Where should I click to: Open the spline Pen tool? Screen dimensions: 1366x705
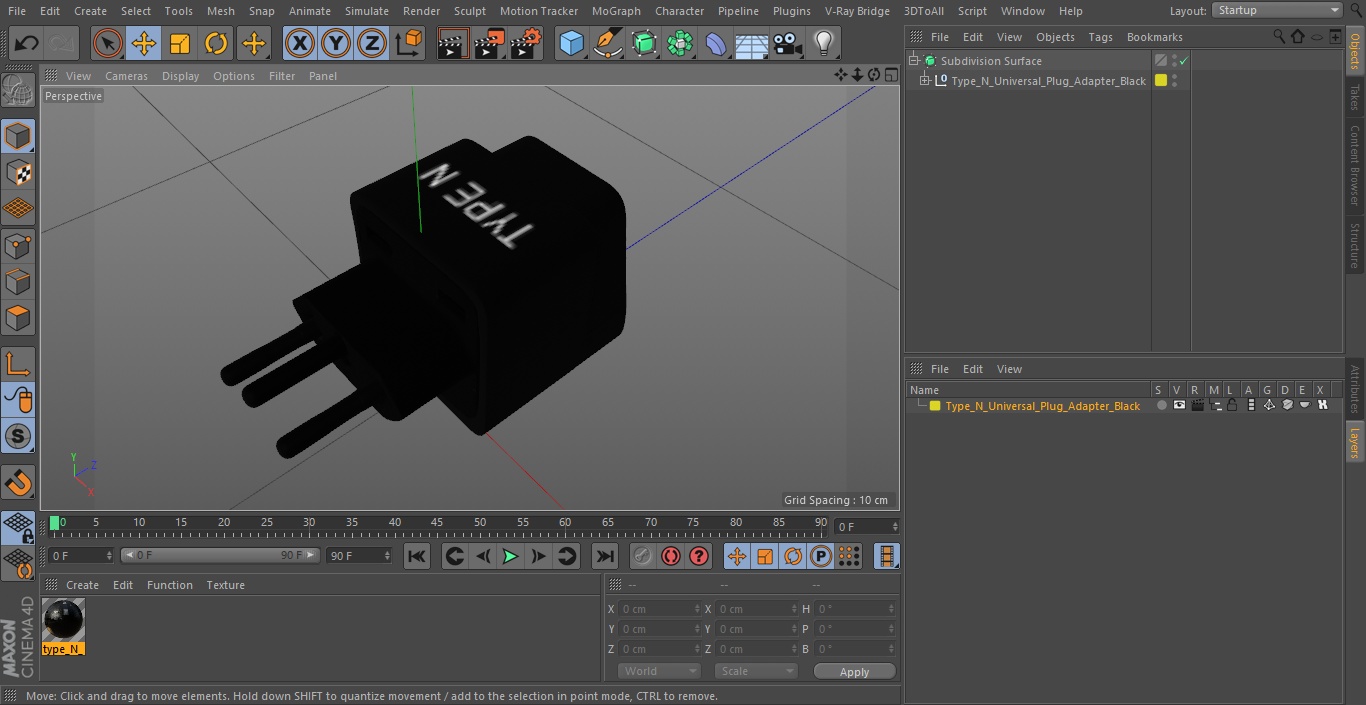click(607, 43)
